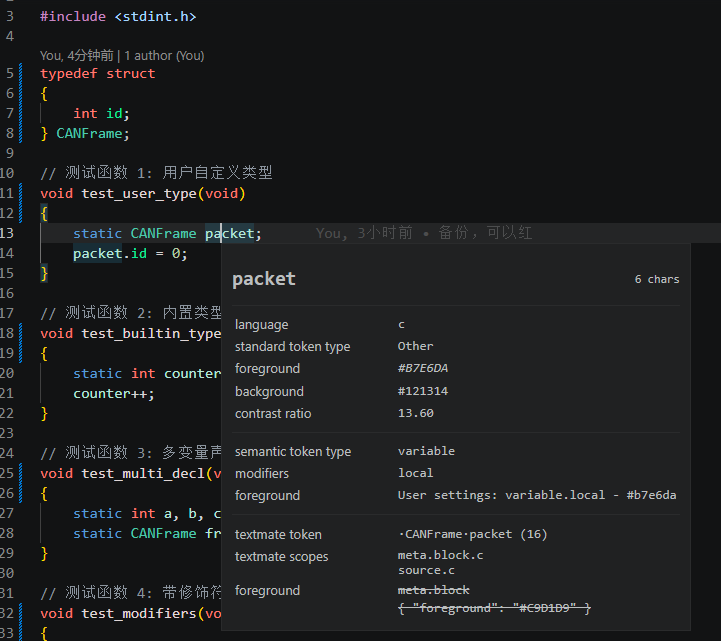Image resolution: width=721 pixels, height=641 pixels.
Task: Click 'User settings: variable.local - #b7e6da' text
Action: [x=537, y=495]
